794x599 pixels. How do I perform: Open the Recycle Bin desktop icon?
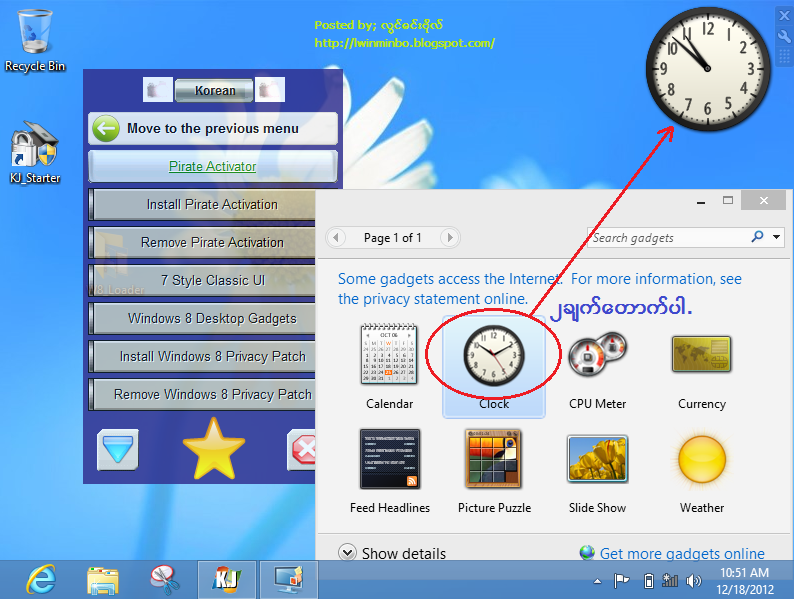pos(35,41)
